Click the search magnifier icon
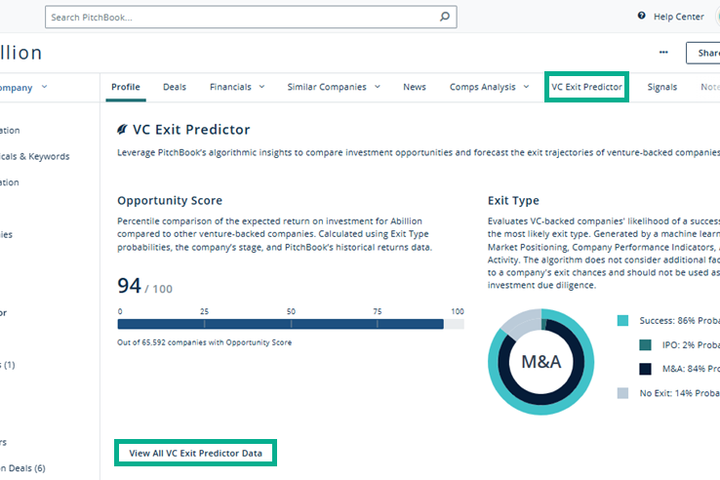The height and width of the screenshot is (480, 720). coord(444,17)
